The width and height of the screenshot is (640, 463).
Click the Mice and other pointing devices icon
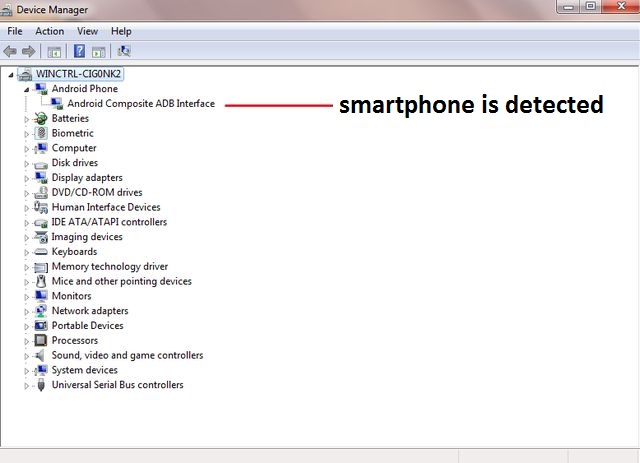[41, 281]
